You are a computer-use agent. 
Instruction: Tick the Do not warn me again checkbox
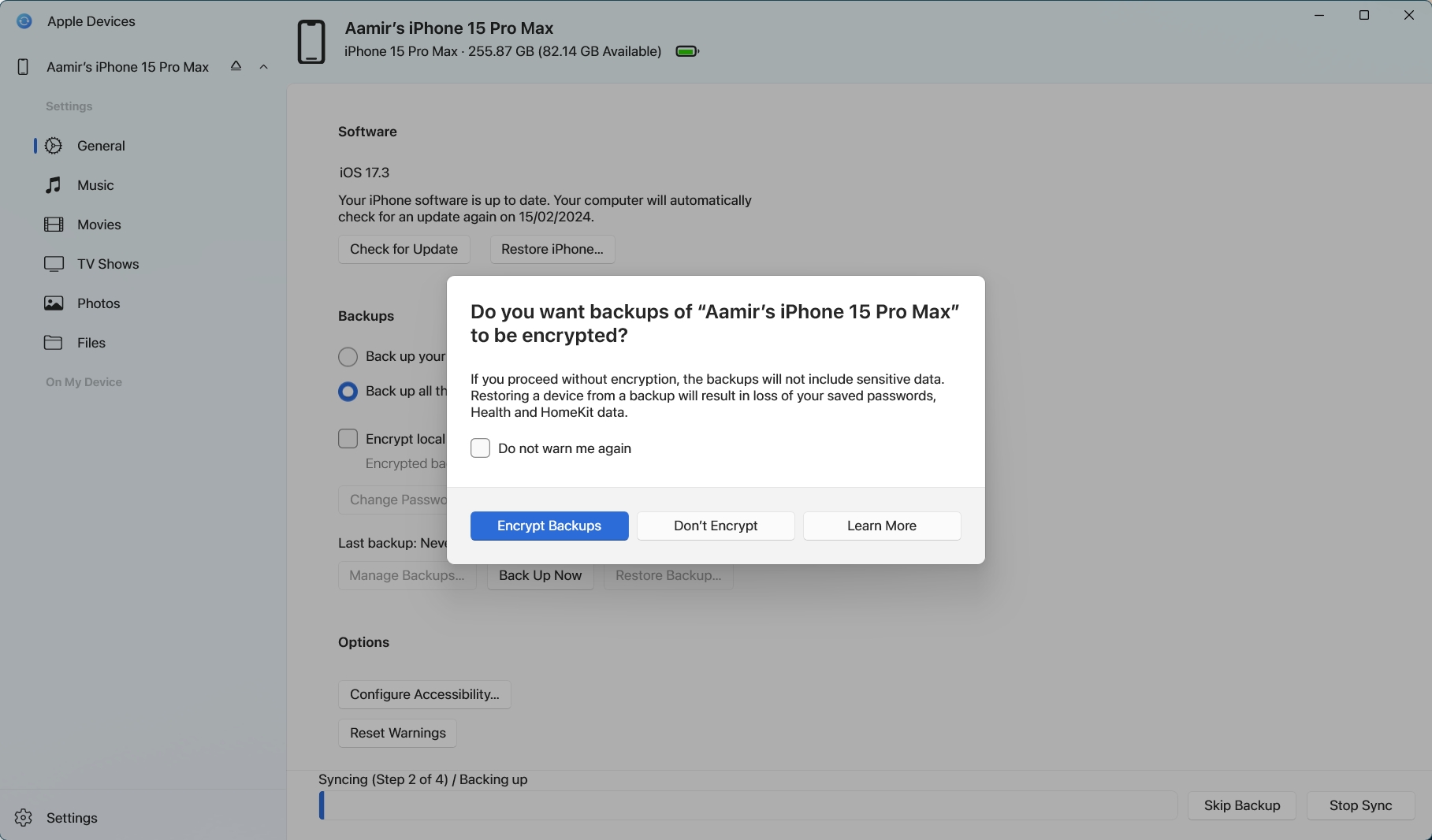(480, 448)
